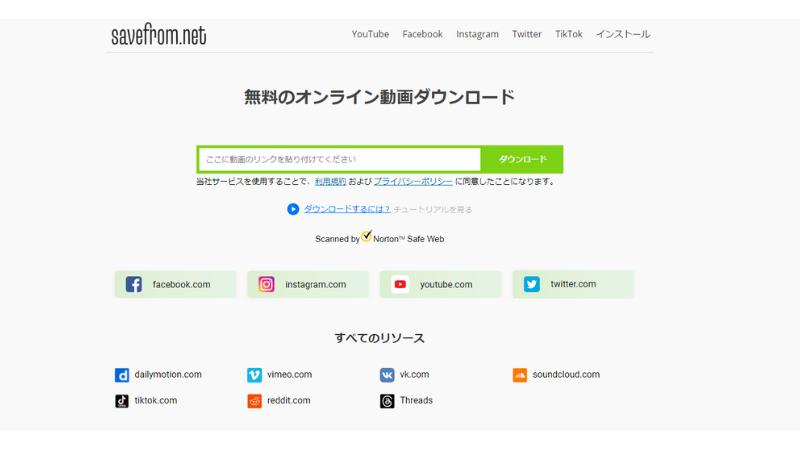Click the Instagram icon in instagram.com card

(x=266, y=284)
